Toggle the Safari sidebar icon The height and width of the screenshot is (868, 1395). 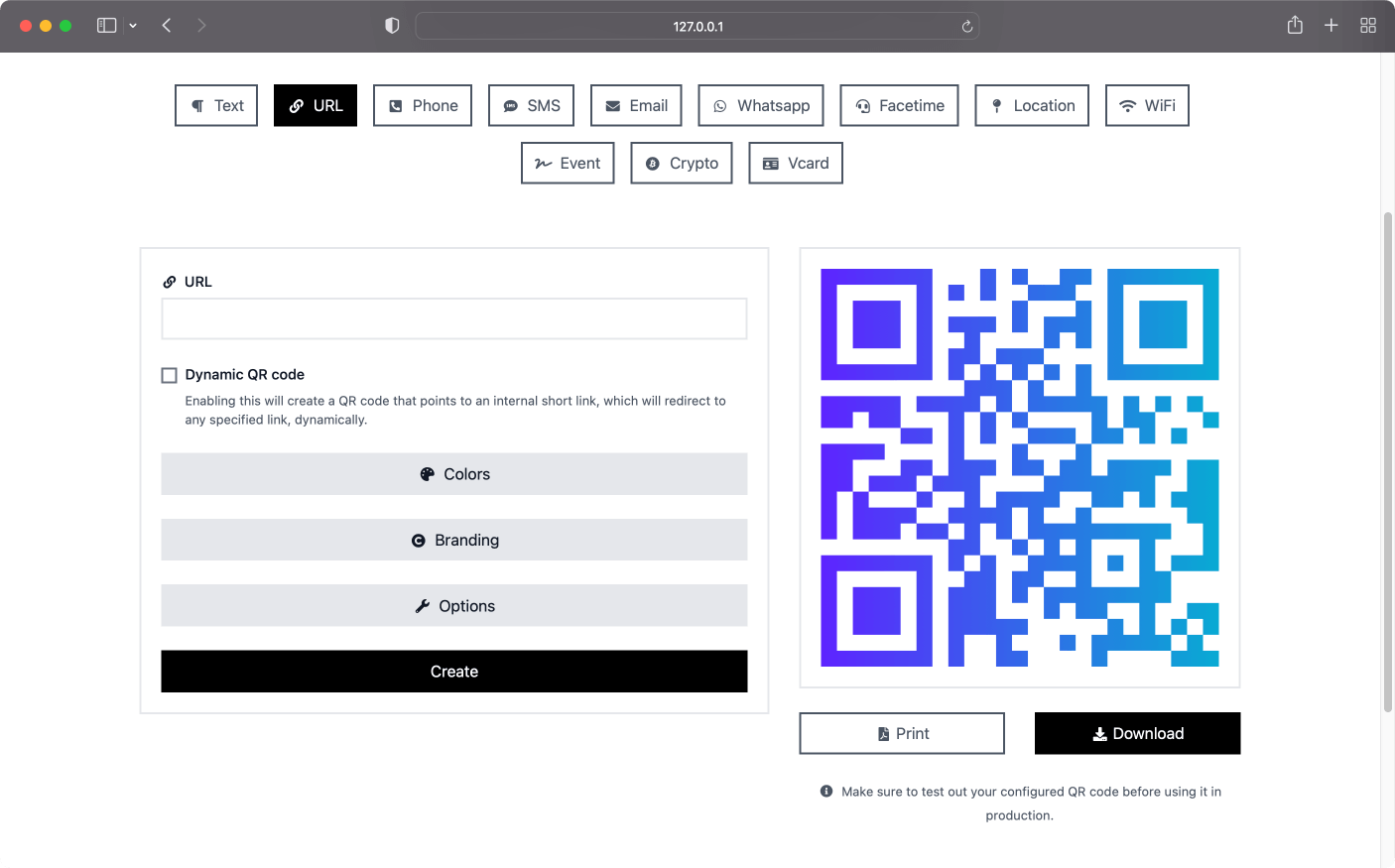click(x=107, y=26)
